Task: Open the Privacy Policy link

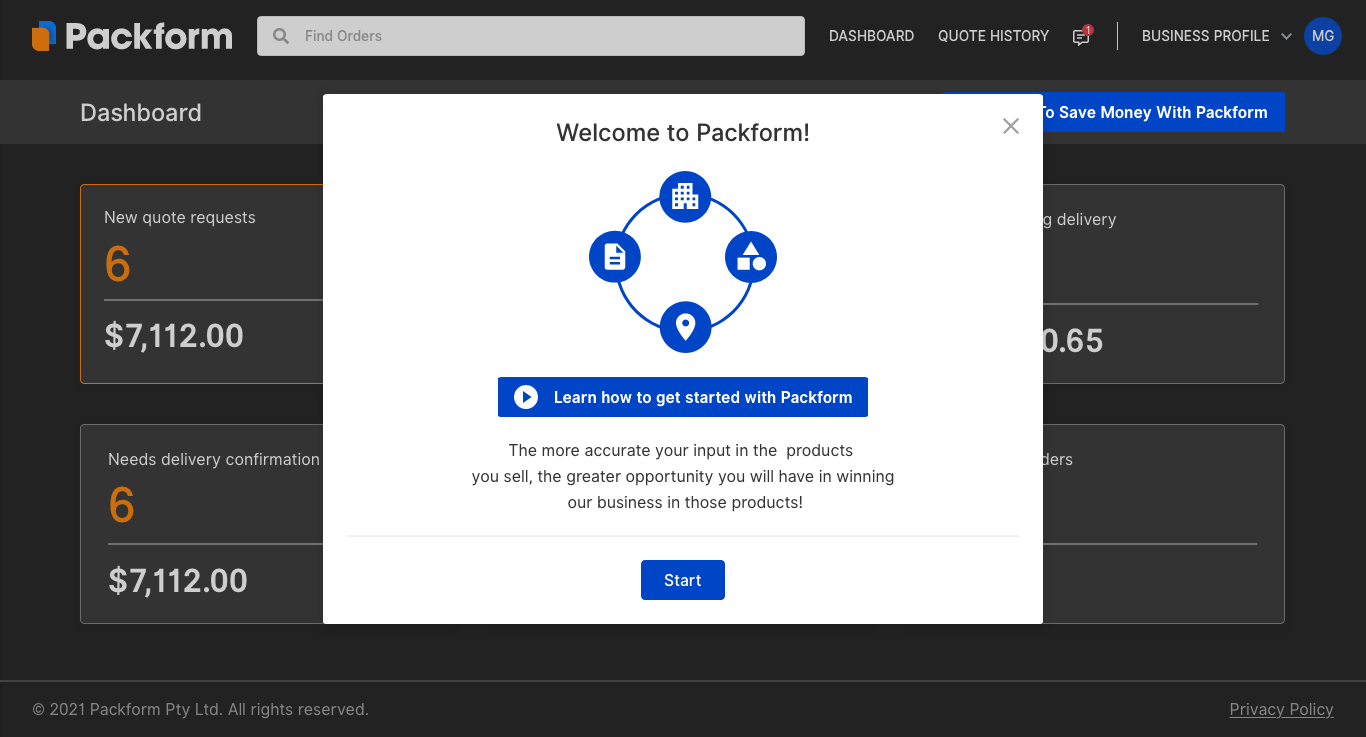Action: pos(1281,709)
